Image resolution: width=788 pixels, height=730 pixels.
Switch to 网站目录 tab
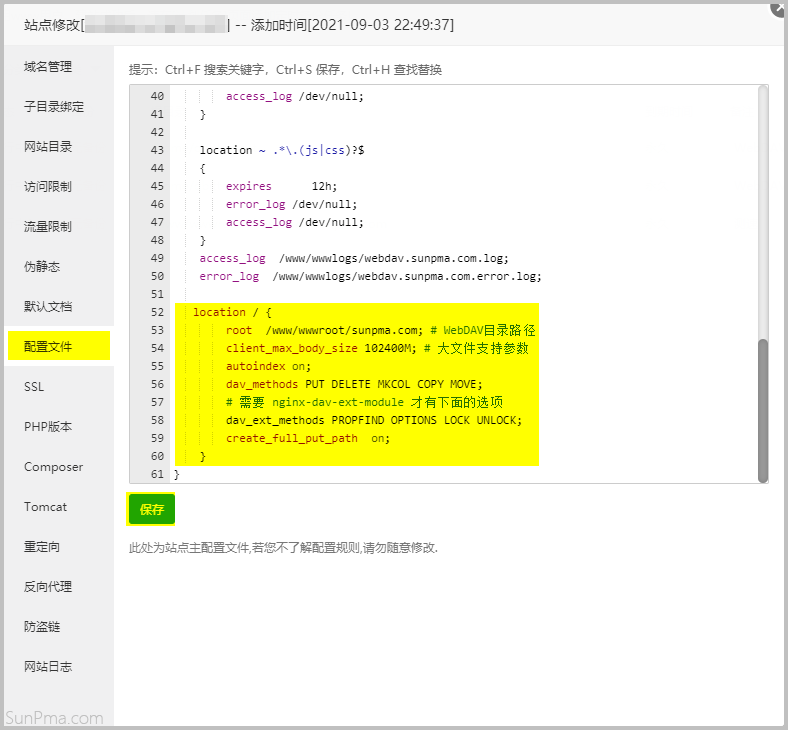[x=48, y=147]
